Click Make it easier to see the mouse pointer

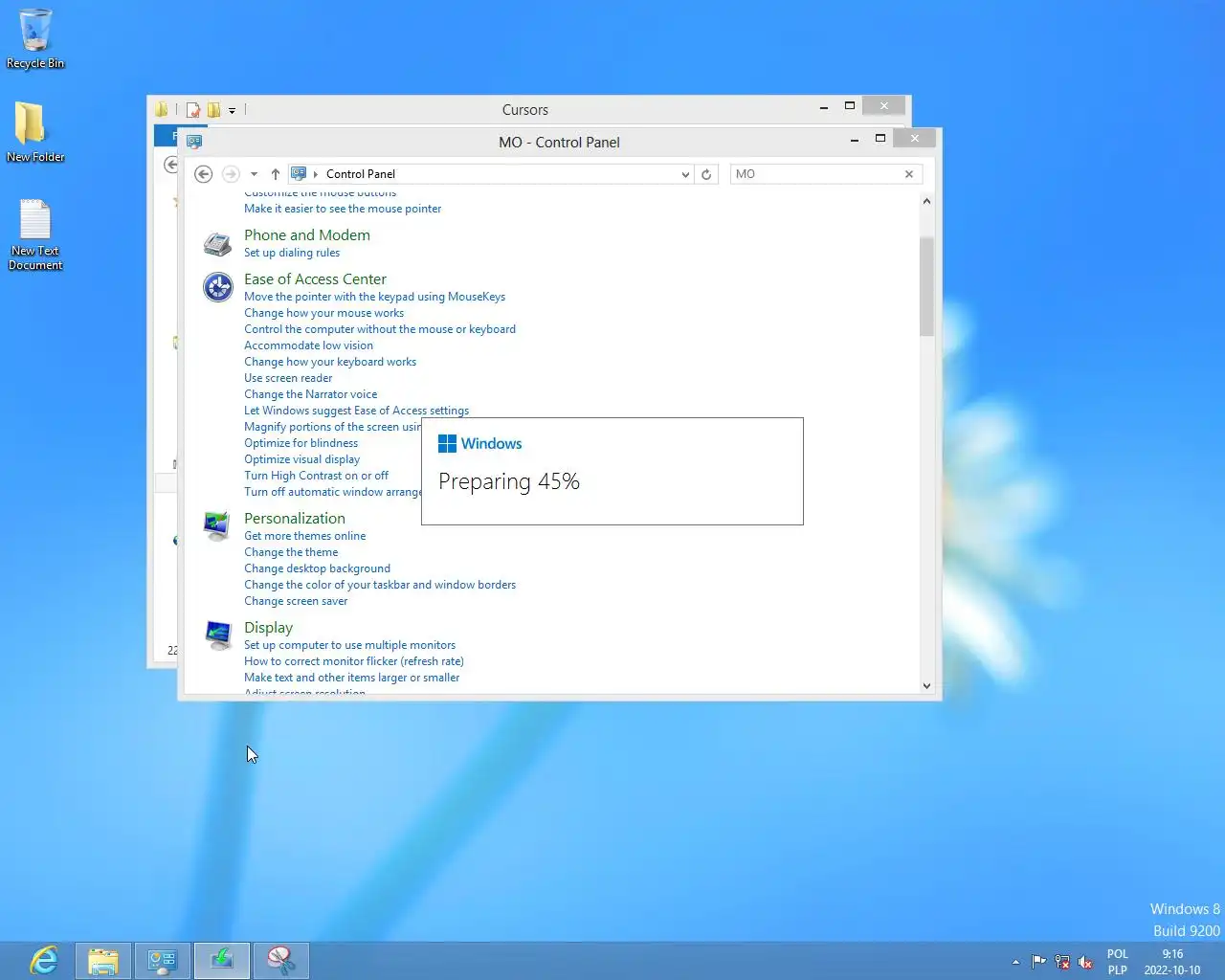click(x=343, y=209)
